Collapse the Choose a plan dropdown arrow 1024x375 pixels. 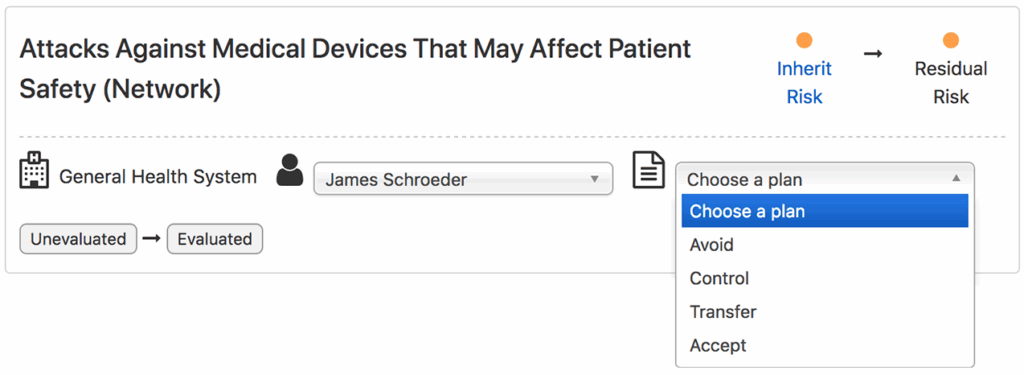click(x=956, y=178)
